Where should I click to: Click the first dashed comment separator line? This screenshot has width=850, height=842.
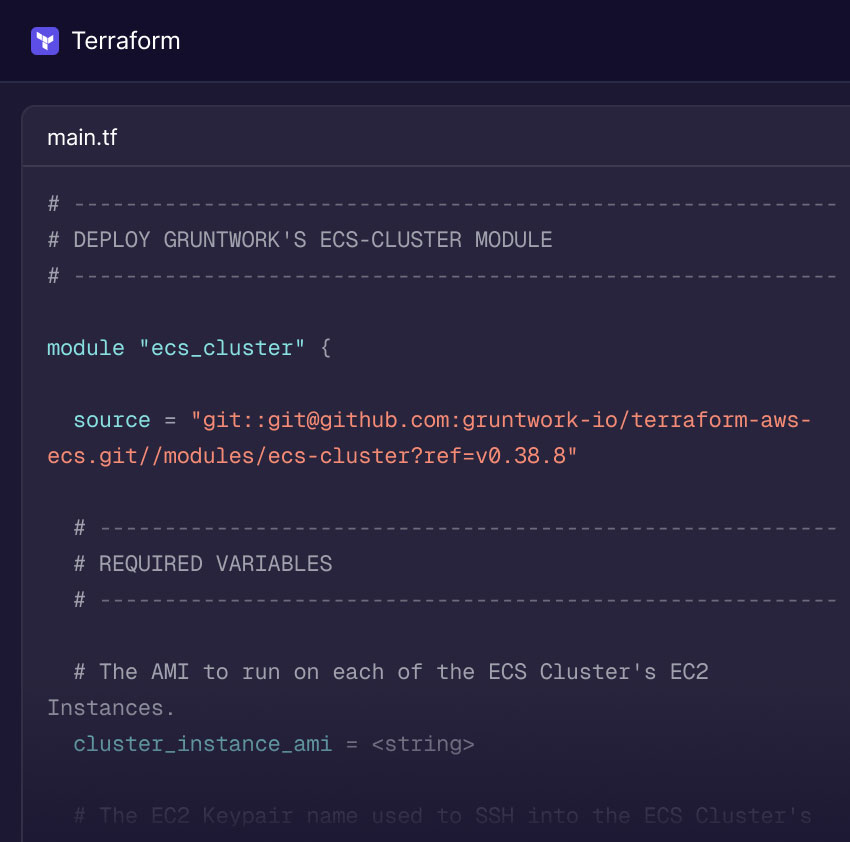point(442,204)
